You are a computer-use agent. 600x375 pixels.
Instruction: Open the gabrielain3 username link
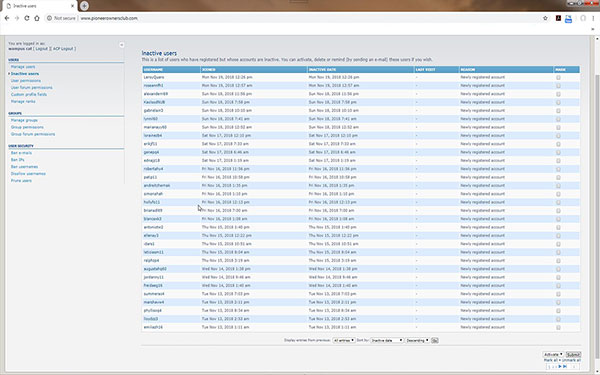(153, 111)
